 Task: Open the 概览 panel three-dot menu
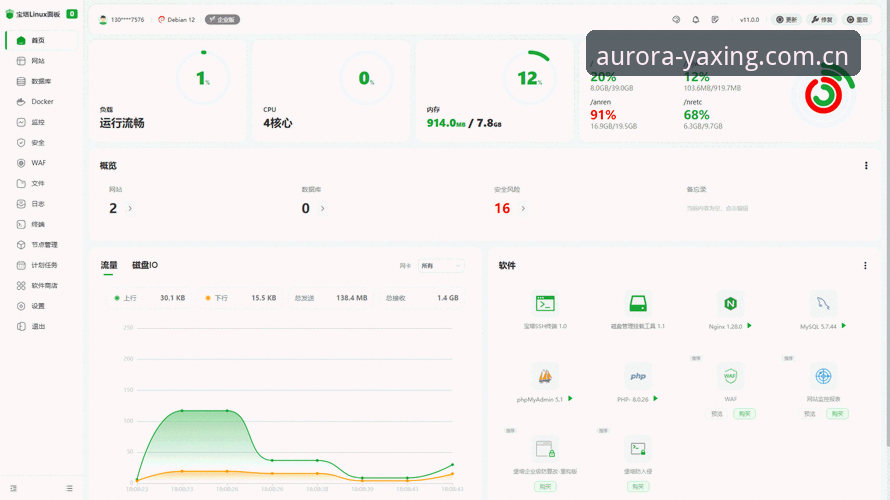coord(866,166)
